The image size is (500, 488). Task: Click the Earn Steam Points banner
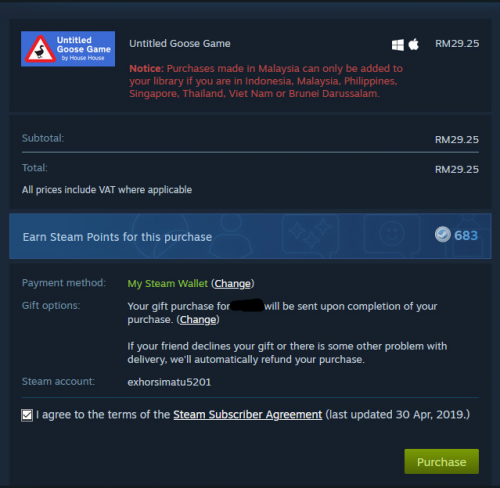[x=250, y=236]
